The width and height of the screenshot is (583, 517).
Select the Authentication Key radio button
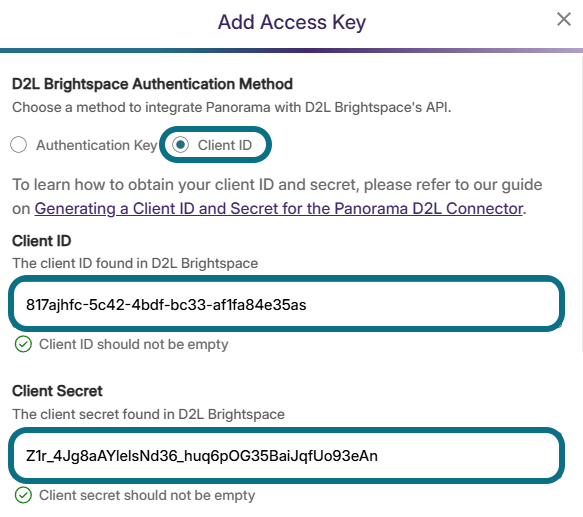click(x=19, y=145)
